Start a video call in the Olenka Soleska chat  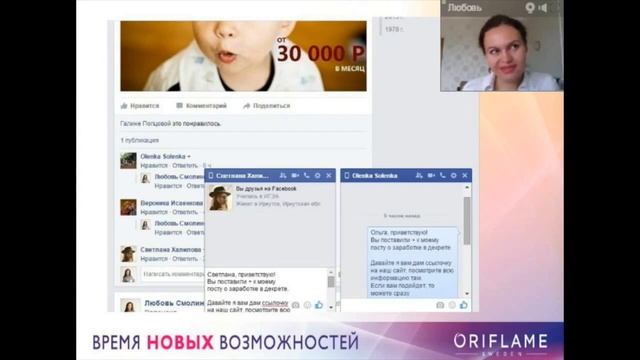(x=431, y=176)
